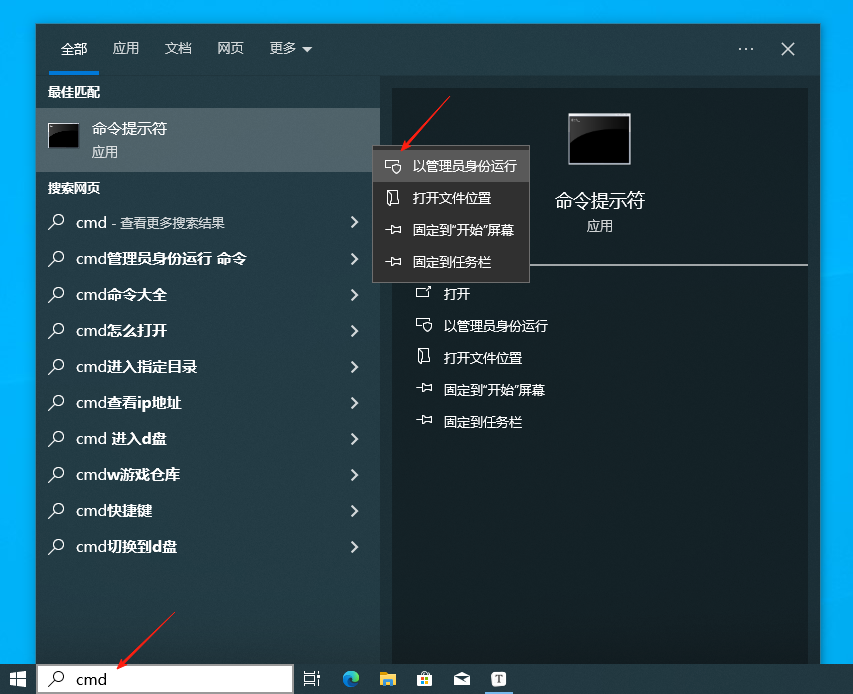The height and width of the screenshot is (694, 853).
Task: Open Microsoft Store from the taskbar
Action: [424, 679]
